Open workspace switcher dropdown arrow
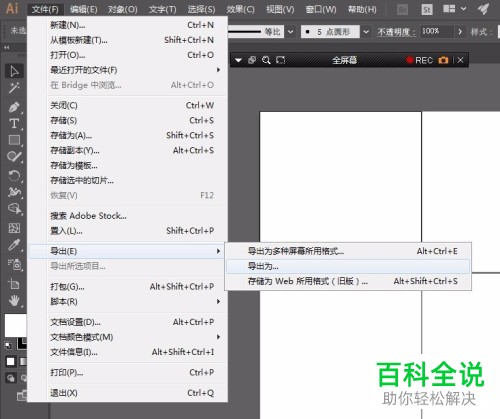Screen dimensions: 500x419 click(x=463, y=9)
